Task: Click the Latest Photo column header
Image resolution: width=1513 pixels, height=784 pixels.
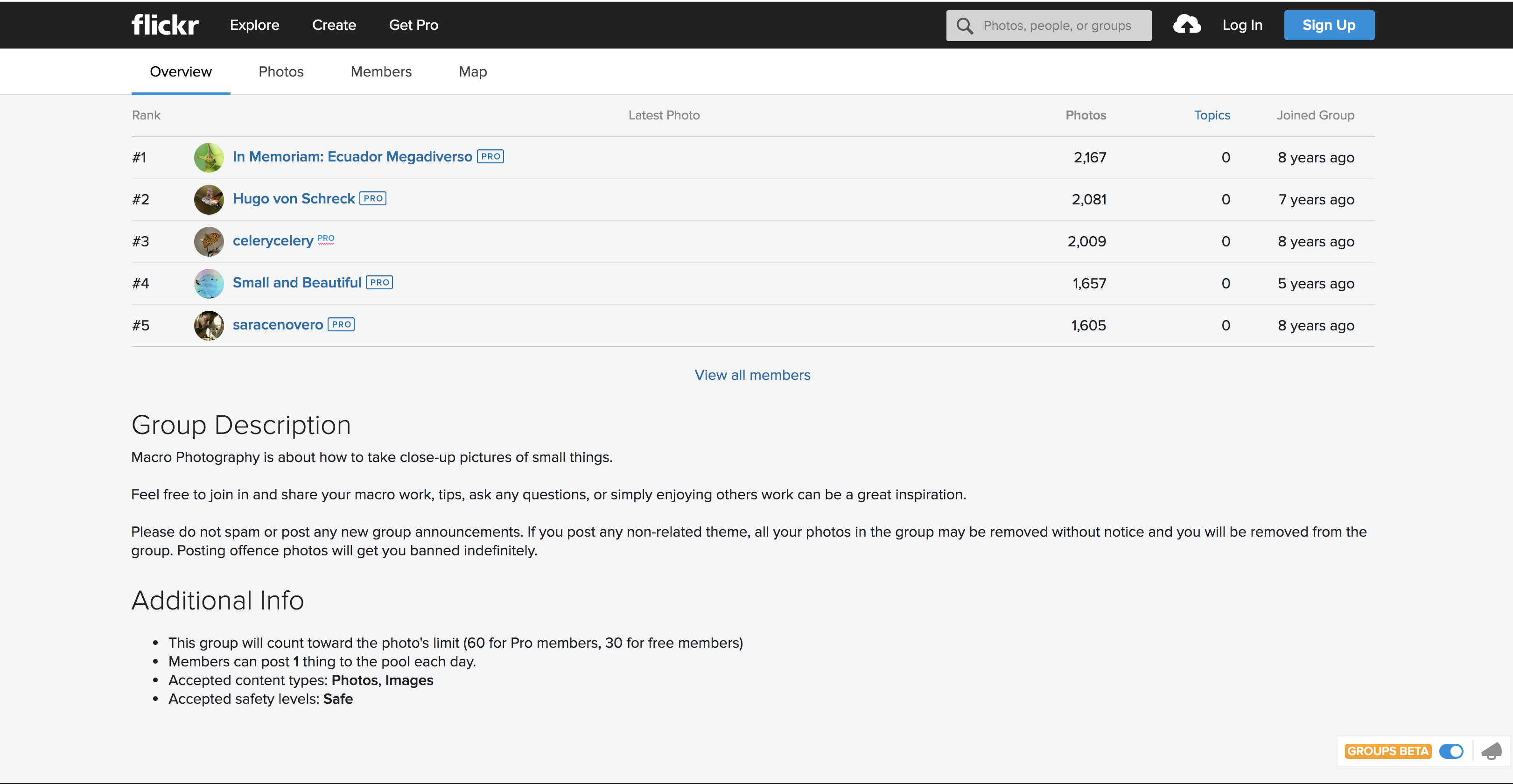Action: [664, 115]
